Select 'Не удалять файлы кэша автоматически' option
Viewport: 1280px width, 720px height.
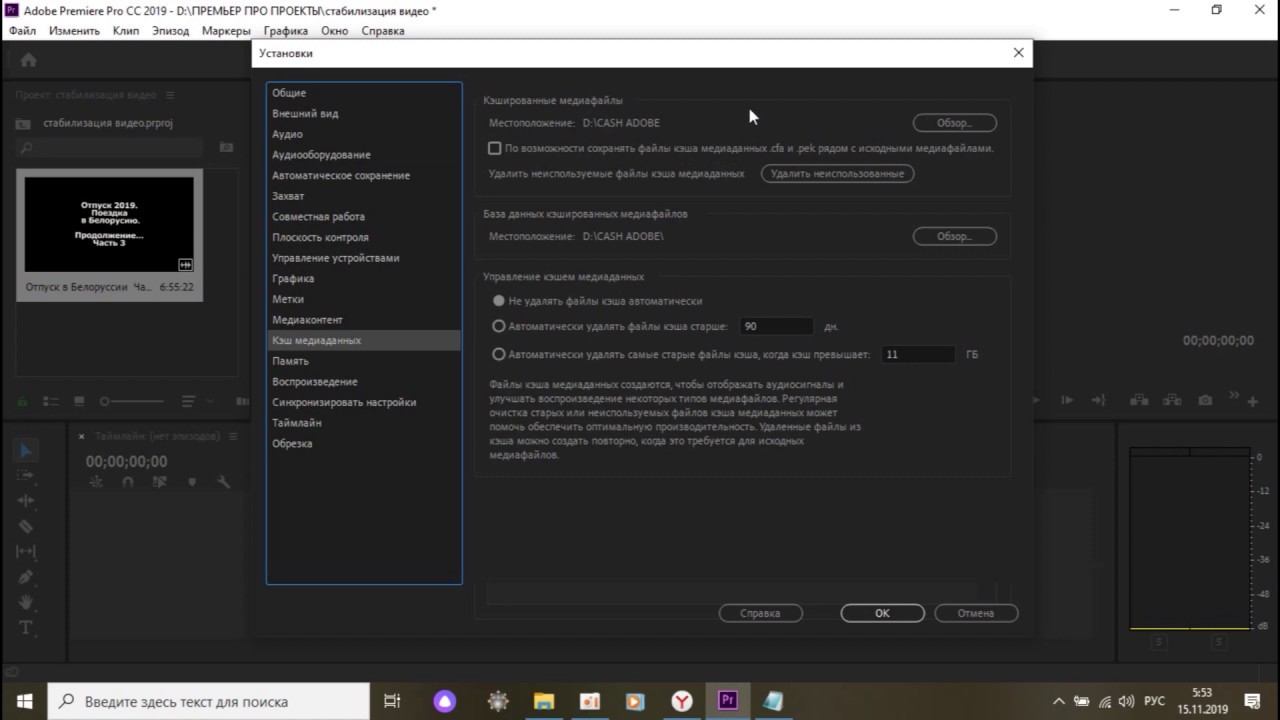(499, 300)
